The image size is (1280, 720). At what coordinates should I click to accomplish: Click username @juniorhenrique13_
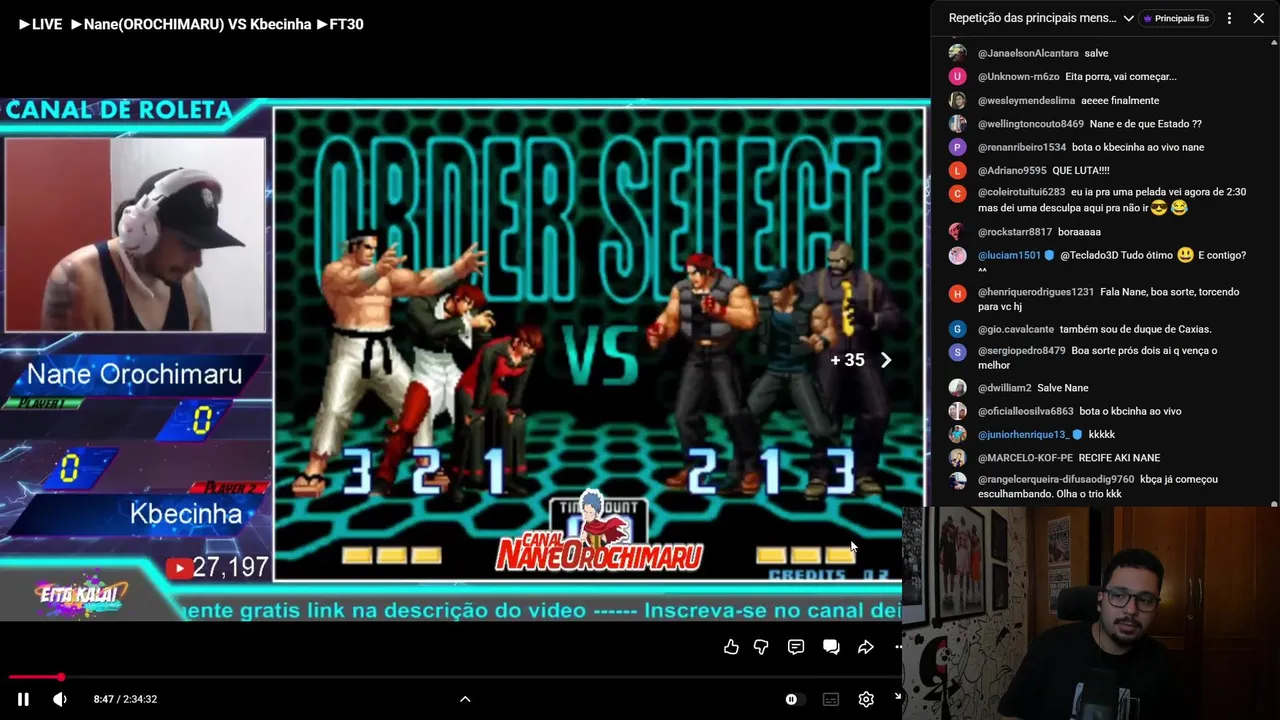point(1023,435)
